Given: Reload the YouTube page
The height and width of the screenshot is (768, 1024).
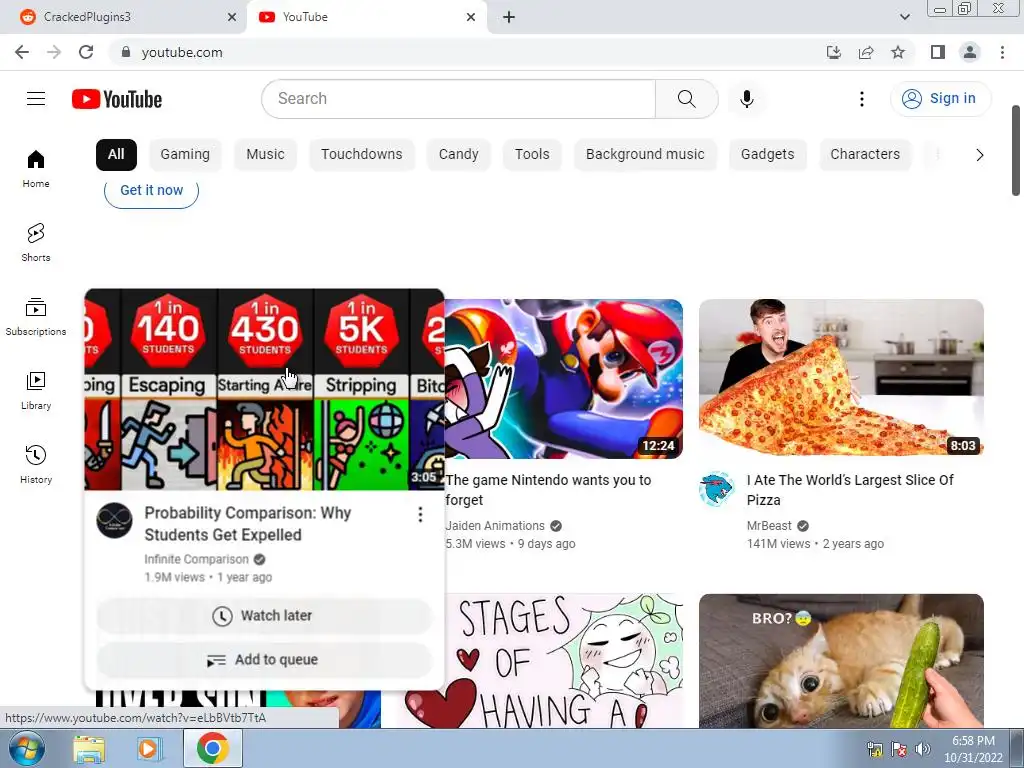Looking at the screenshot, I should pyautogui.click(x=86, y=52).
